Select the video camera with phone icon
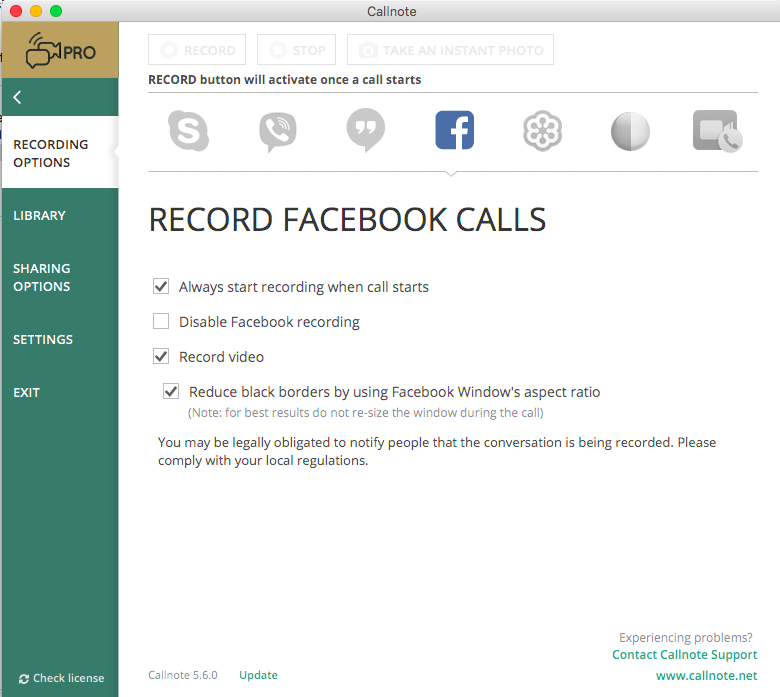 point(717,131)
